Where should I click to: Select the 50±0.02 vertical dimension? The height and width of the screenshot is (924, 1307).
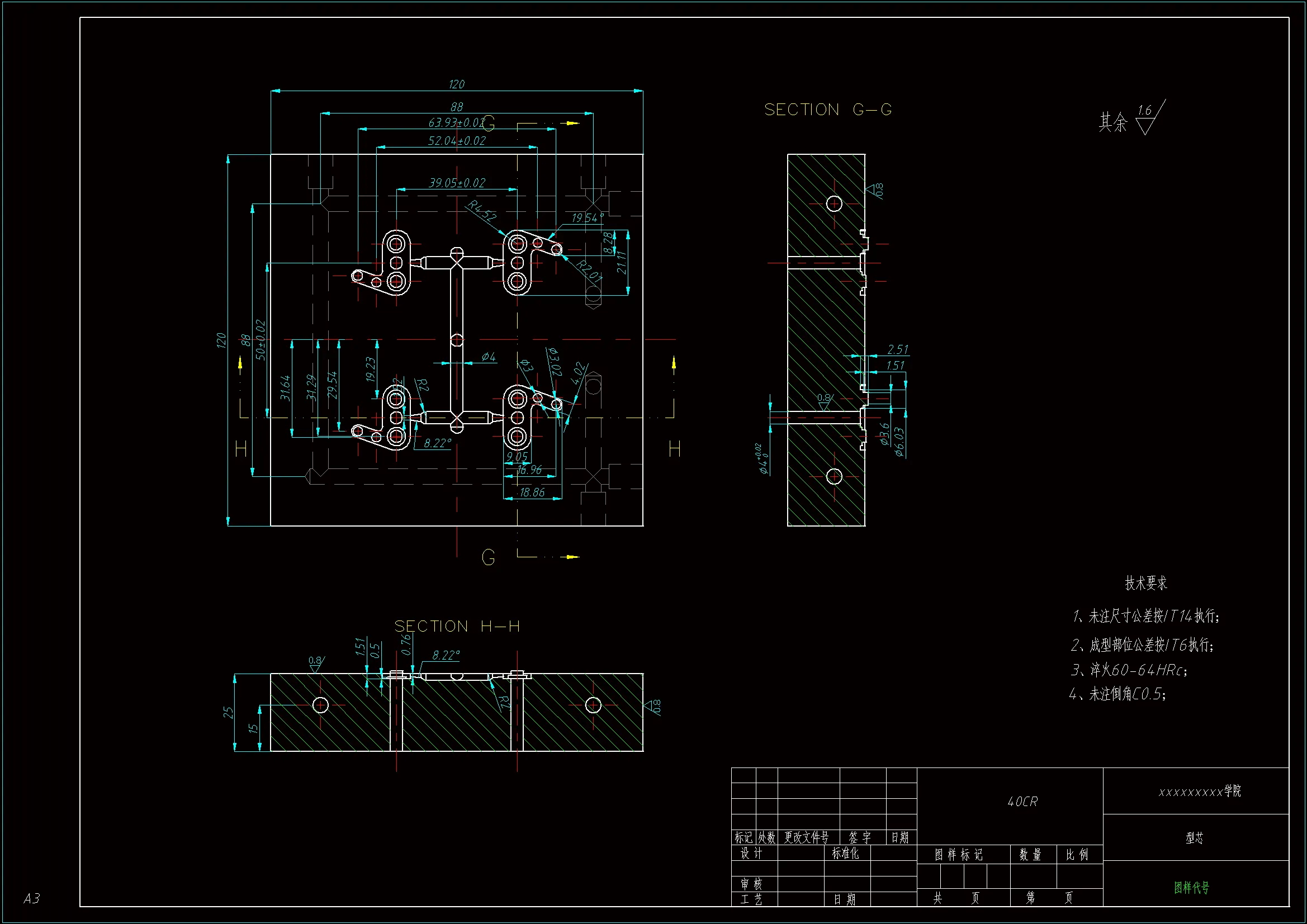point(260,340)
